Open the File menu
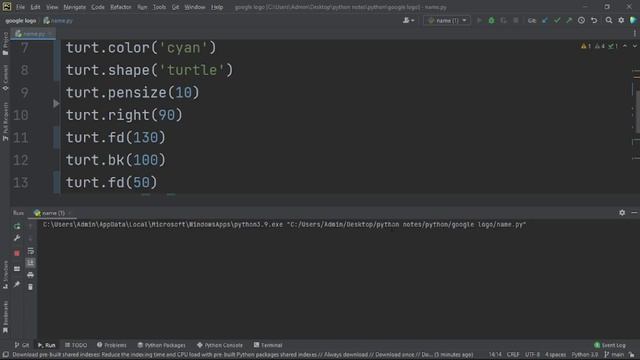640x360 pixels. 20,7
